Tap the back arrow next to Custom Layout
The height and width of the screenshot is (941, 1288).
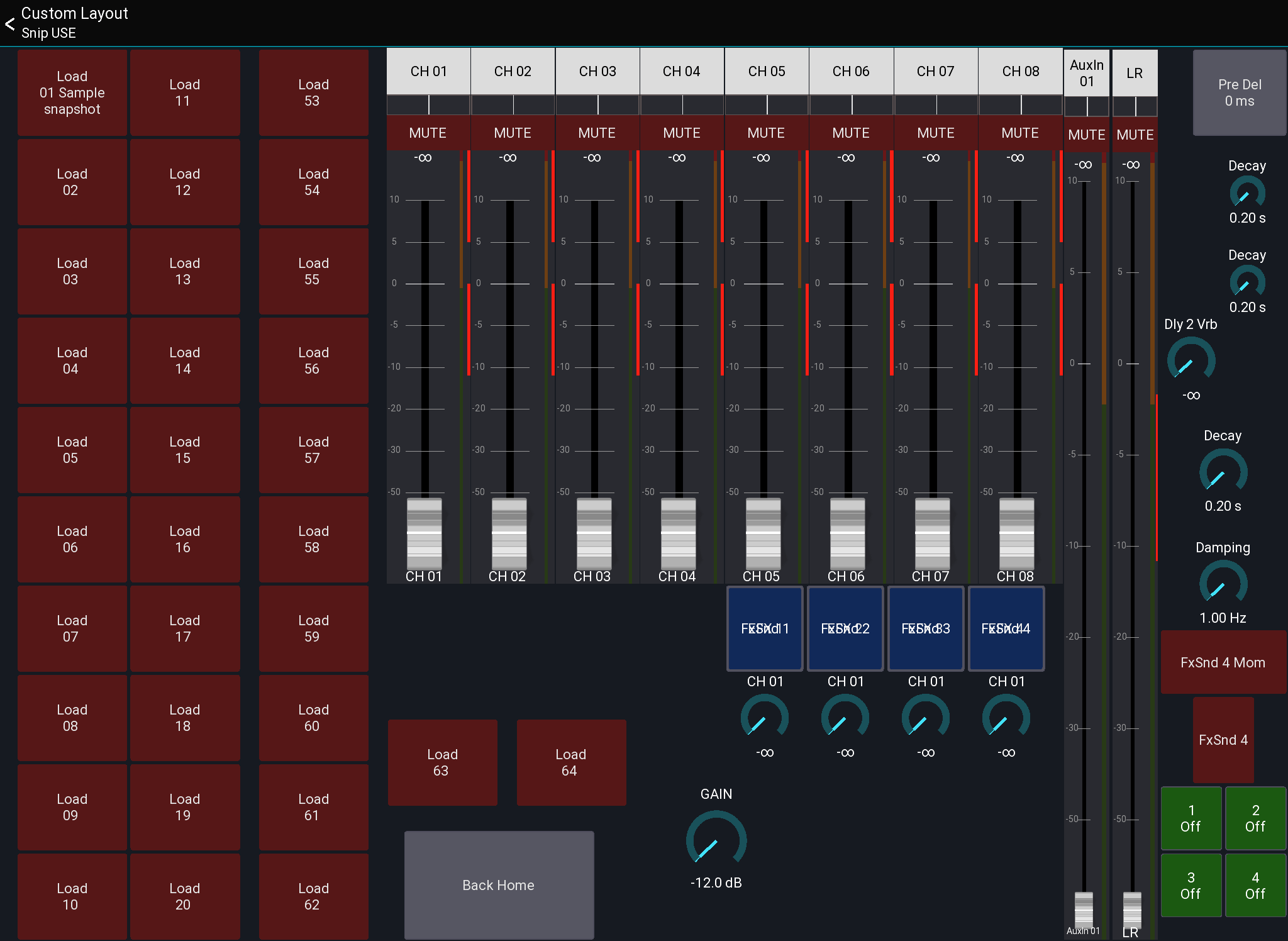(x=9, y=24)
